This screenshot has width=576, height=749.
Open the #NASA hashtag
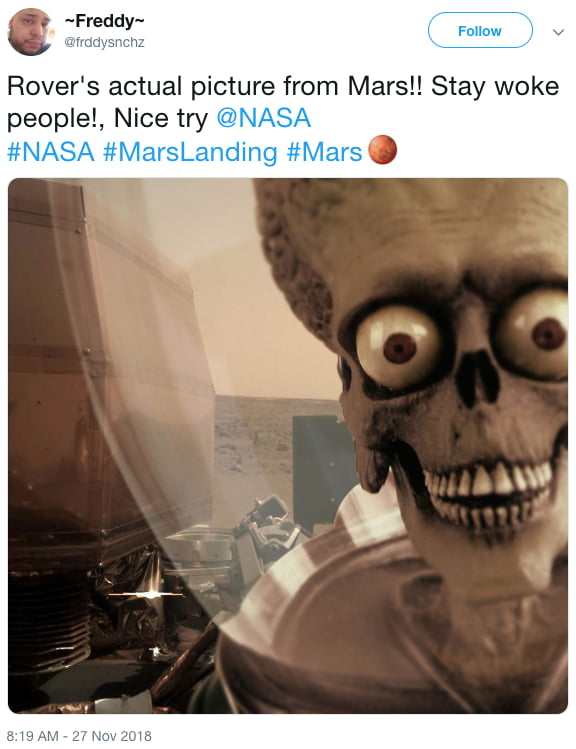(x=51, y=152)
